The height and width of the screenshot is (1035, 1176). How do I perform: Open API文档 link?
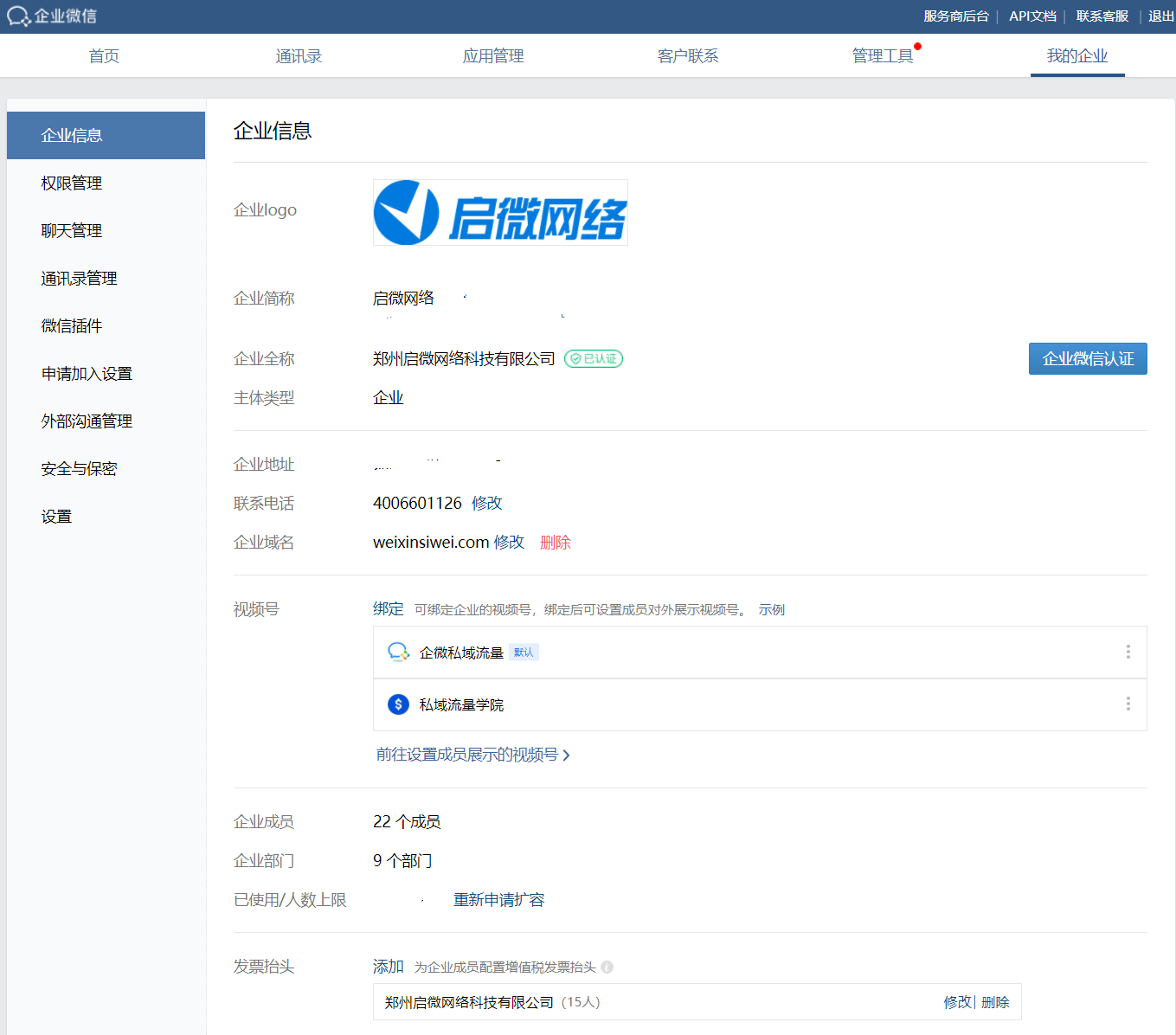(1032, 16)
